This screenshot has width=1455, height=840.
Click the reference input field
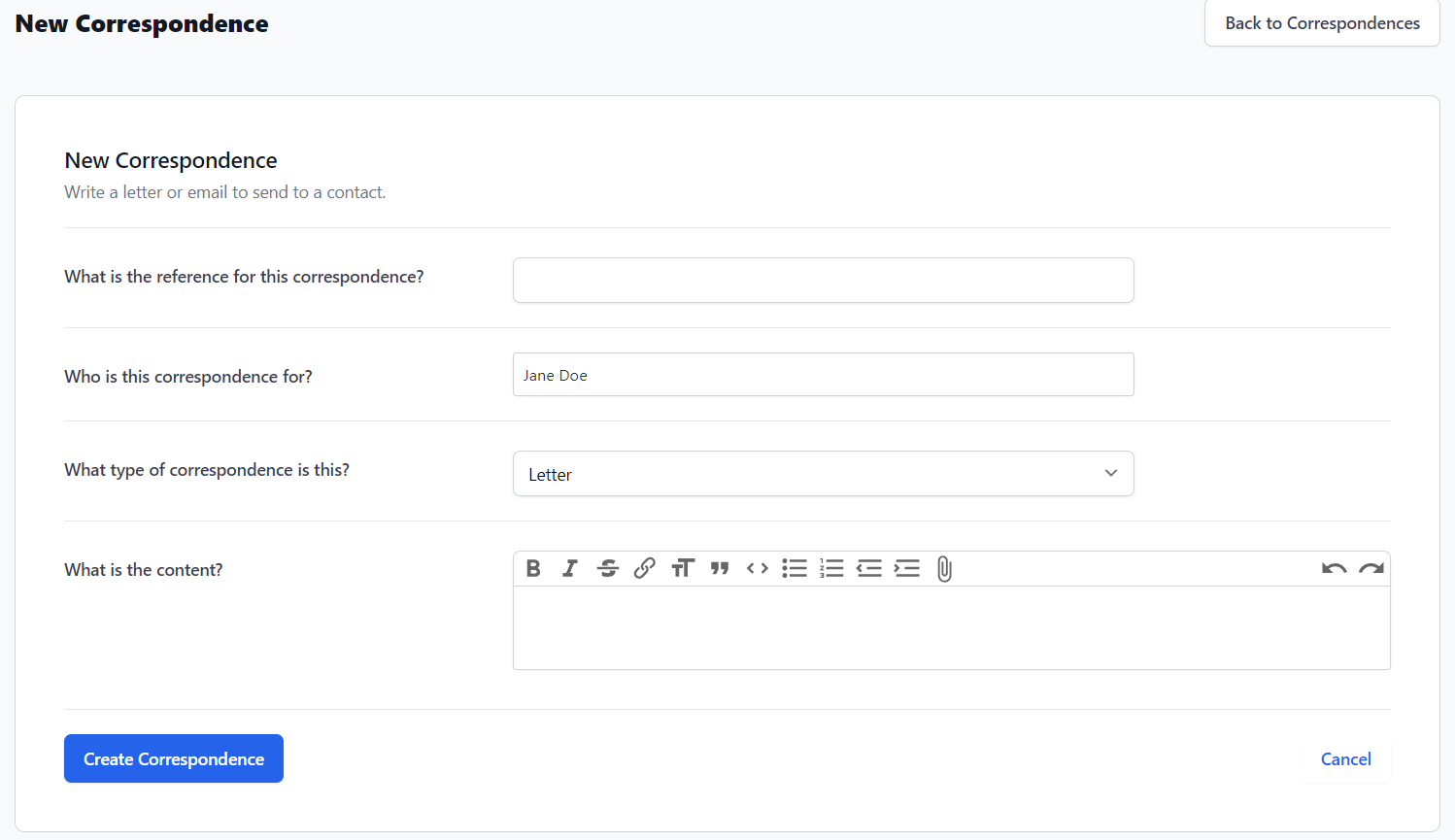coord(823,281)
